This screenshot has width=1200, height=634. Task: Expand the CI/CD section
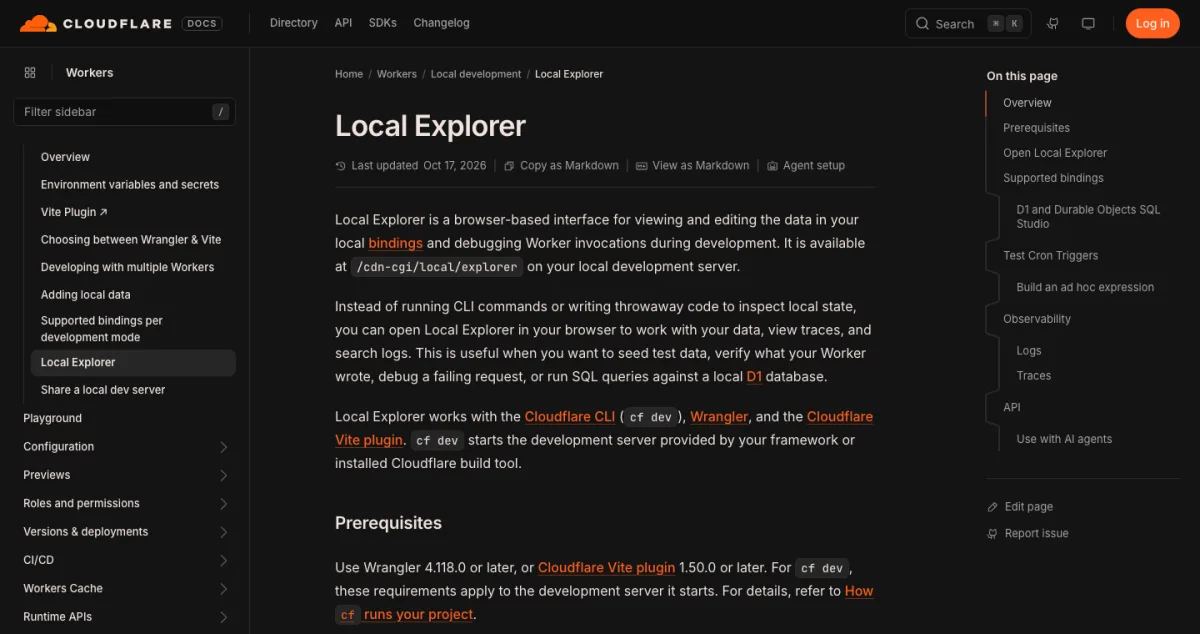(x=223, y=560)
